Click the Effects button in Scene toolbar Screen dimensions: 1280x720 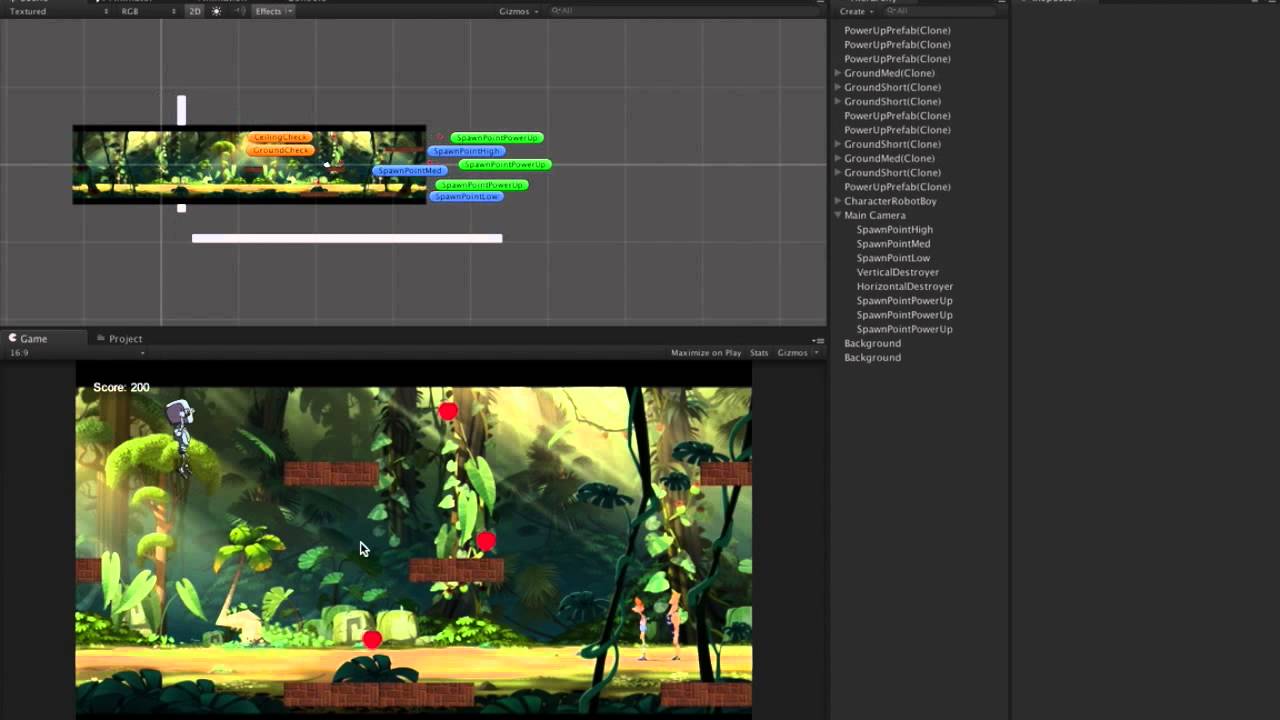(x=268, y=11)
